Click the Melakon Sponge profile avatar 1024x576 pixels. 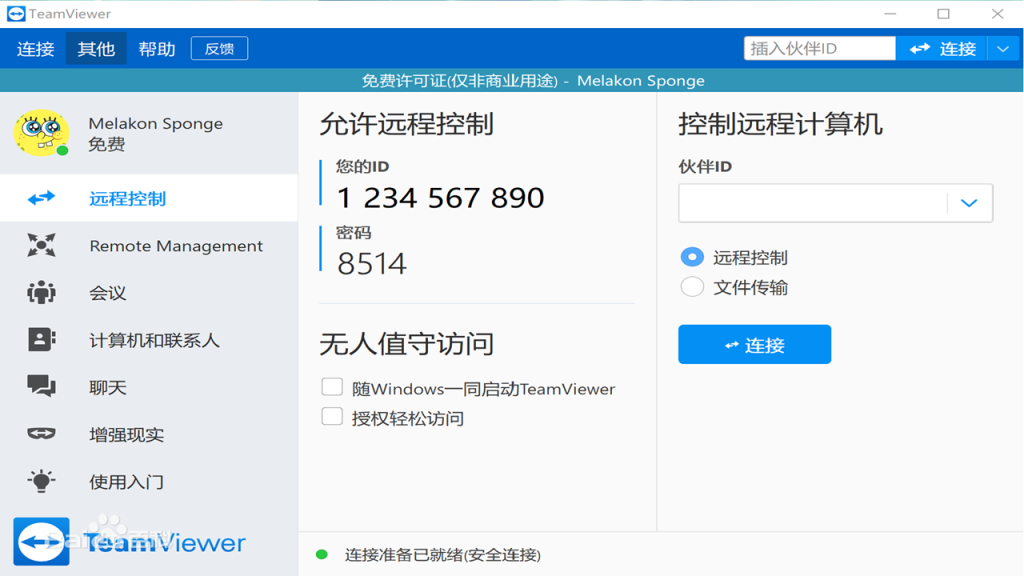[x=41, y=133]
